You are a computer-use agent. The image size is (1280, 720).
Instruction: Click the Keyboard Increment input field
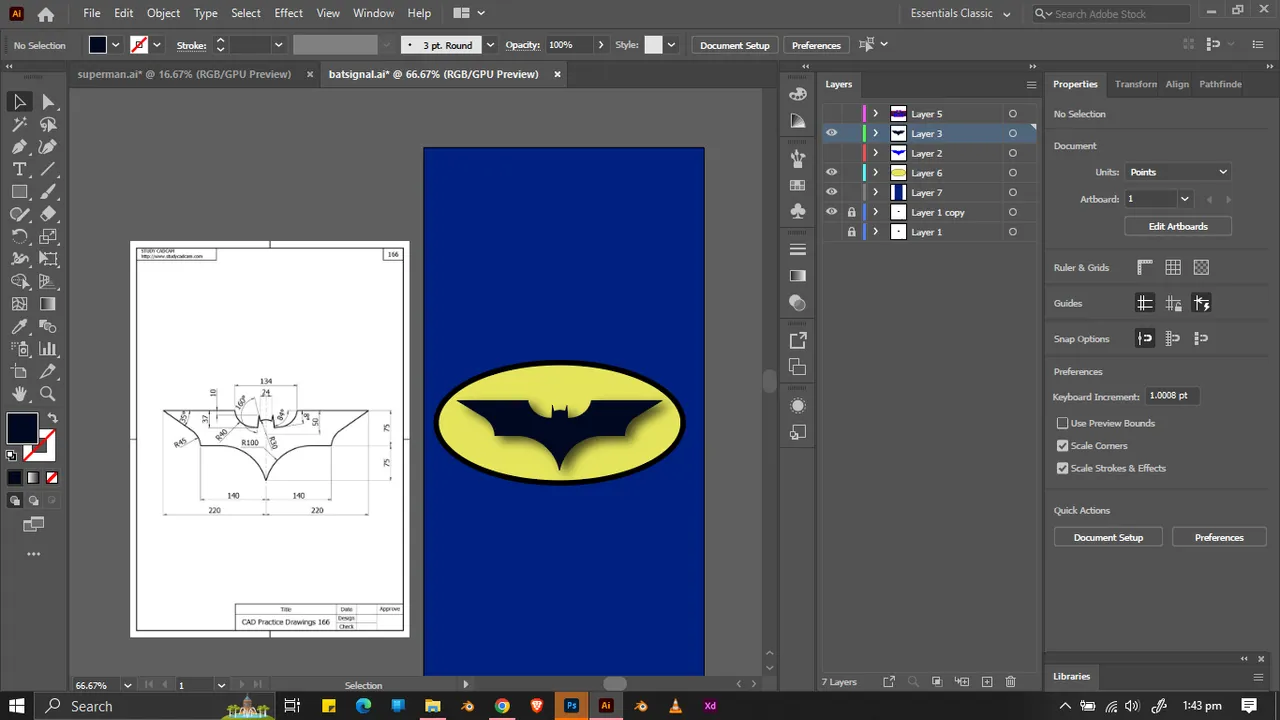(1172, 396)
